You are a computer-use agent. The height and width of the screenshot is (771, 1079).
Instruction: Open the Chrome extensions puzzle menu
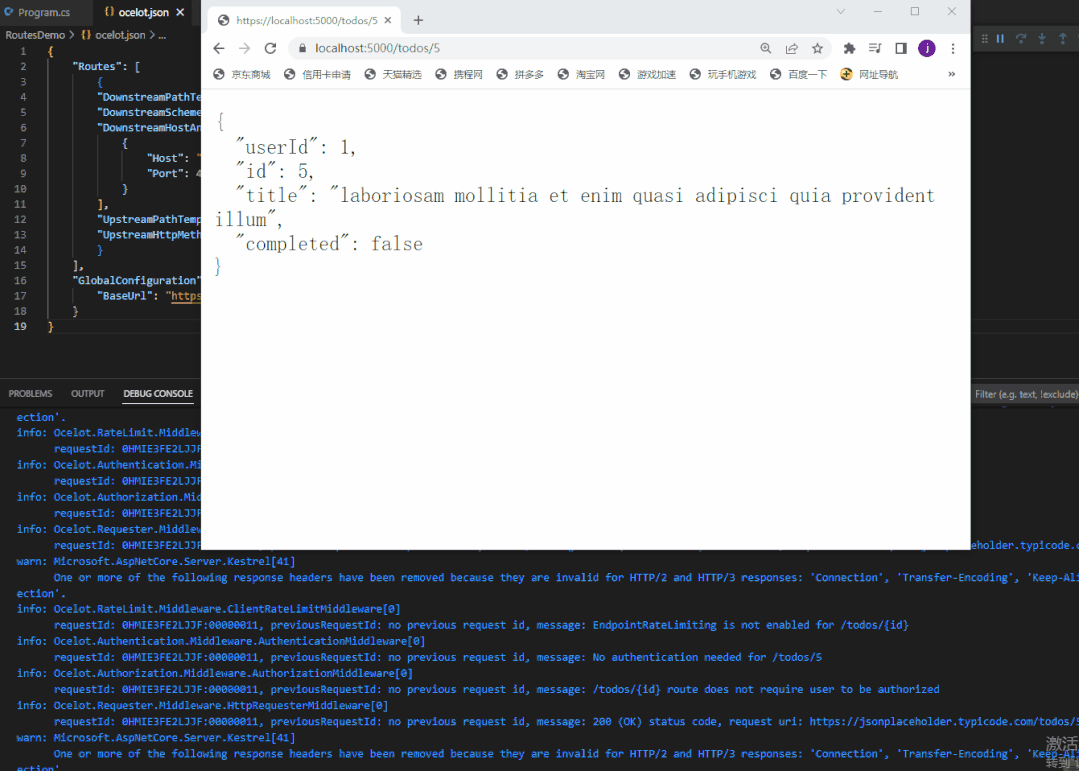[849, 48]
